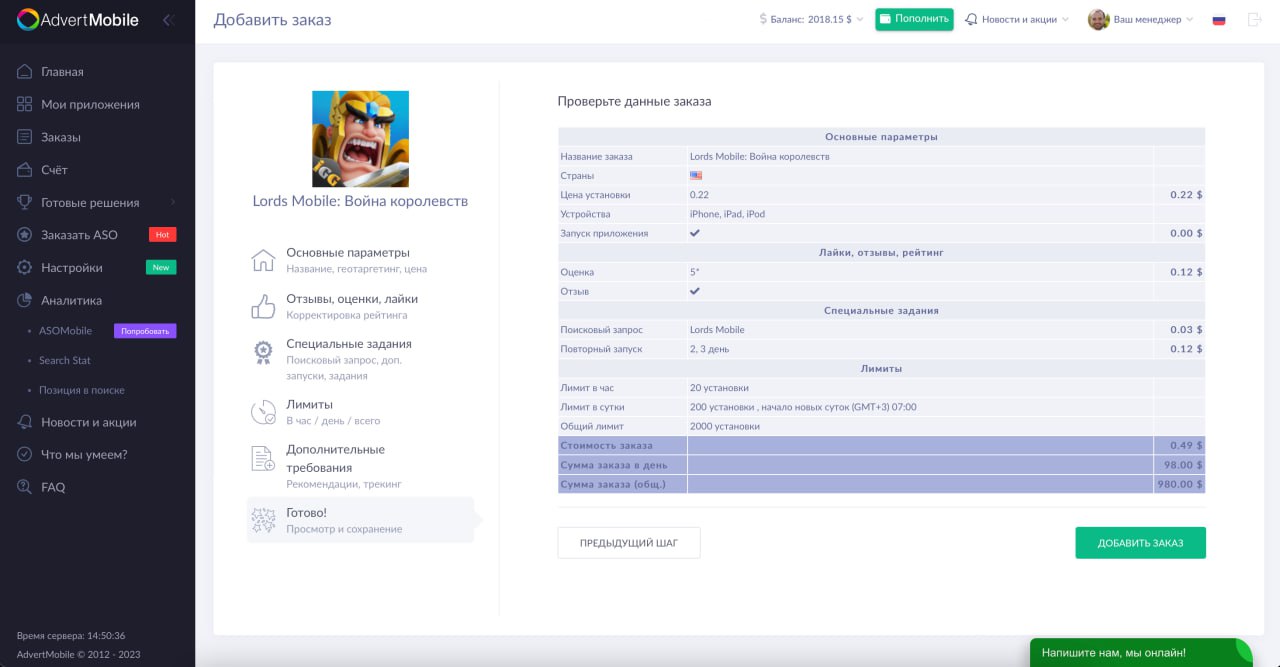Image resolution: width=1280 pixels, height=667 pixels.
Task: Click the Попробовать badge
Action: (x=145, y=331)
